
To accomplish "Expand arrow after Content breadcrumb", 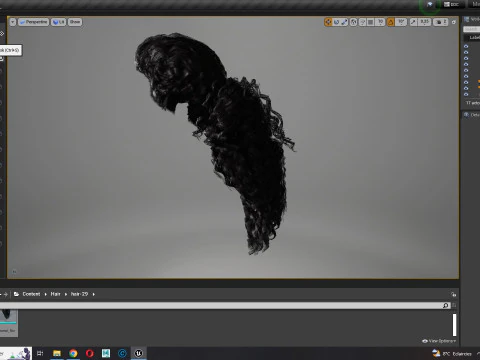I will click(x=46, y=294).
